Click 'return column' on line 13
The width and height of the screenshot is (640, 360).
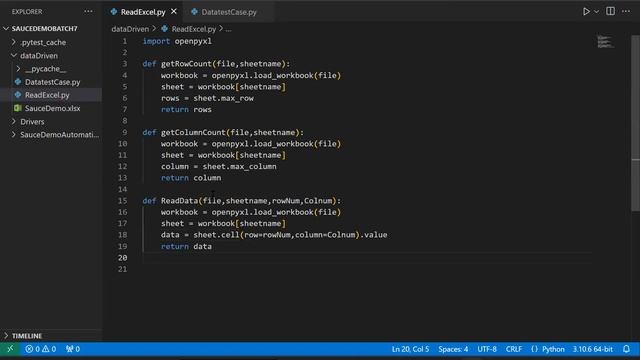pyautogui.click(x=191, y=178)
